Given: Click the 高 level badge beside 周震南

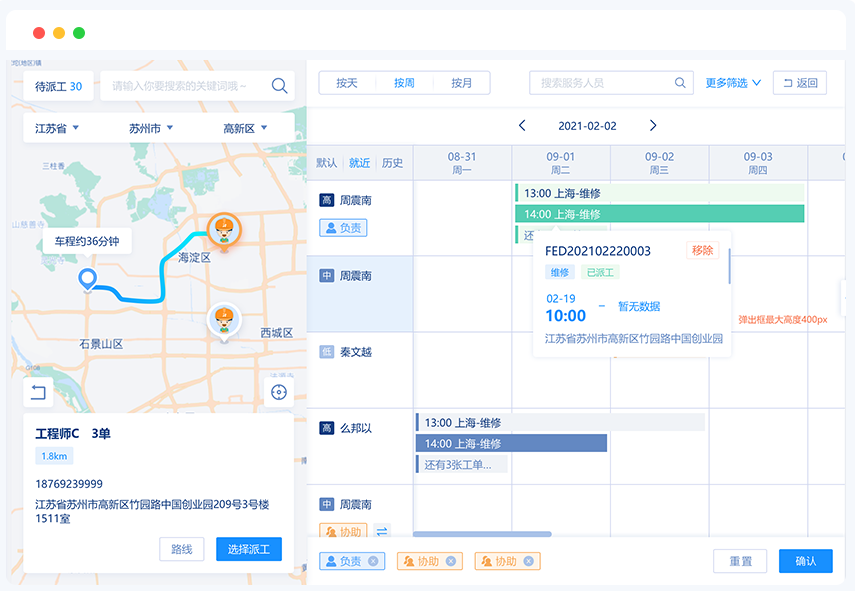Looking at the screenshot, I should (326, 200).
